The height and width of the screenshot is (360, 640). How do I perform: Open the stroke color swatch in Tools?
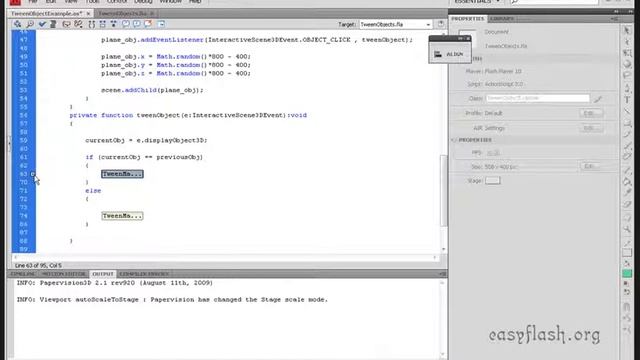coord(627,253)
